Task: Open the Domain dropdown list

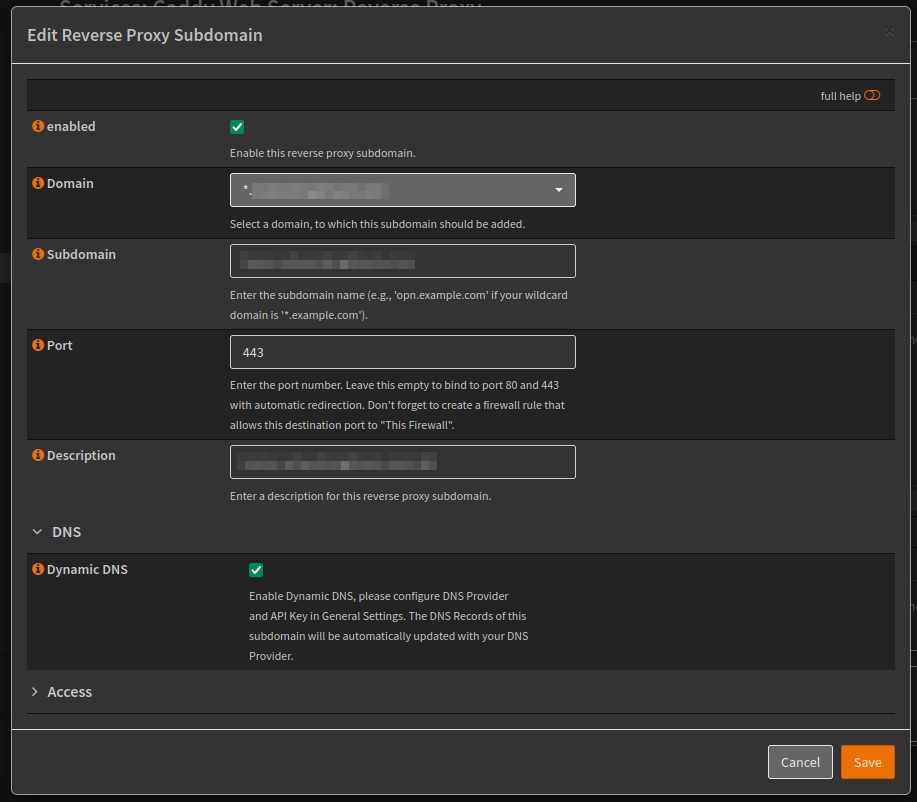Action: [x=402, y=190]
